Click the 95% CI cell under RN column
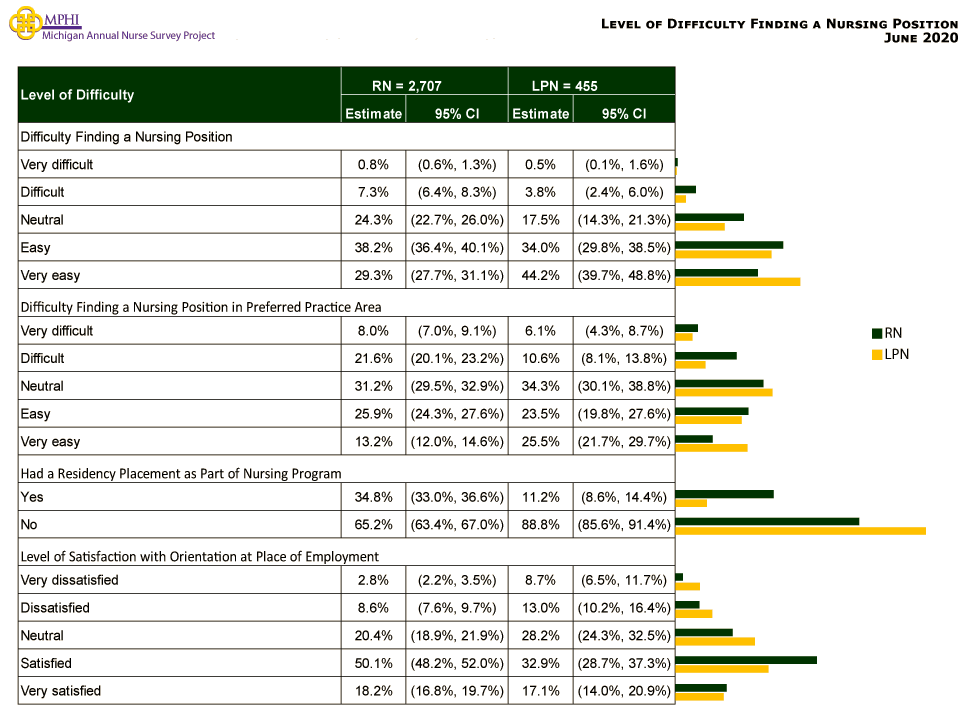This screenshot has height=724, width=969. pyautogui.click(x=456, y=113)
